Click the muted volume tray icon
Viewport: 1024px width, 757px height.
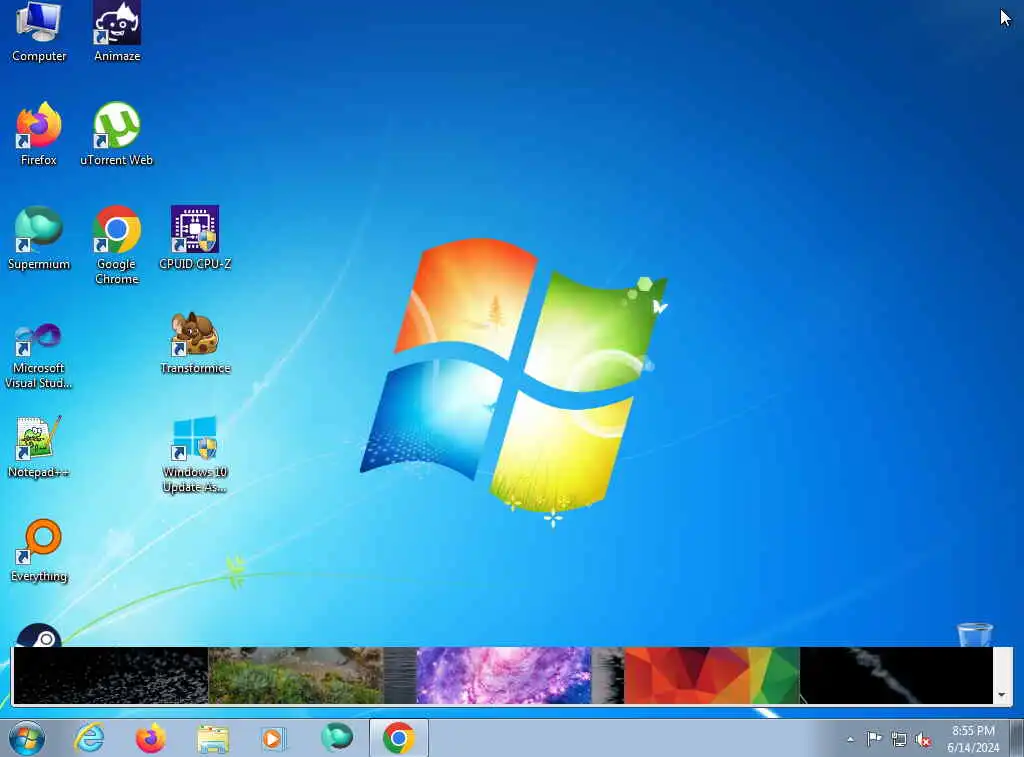[x=923, y=739]
